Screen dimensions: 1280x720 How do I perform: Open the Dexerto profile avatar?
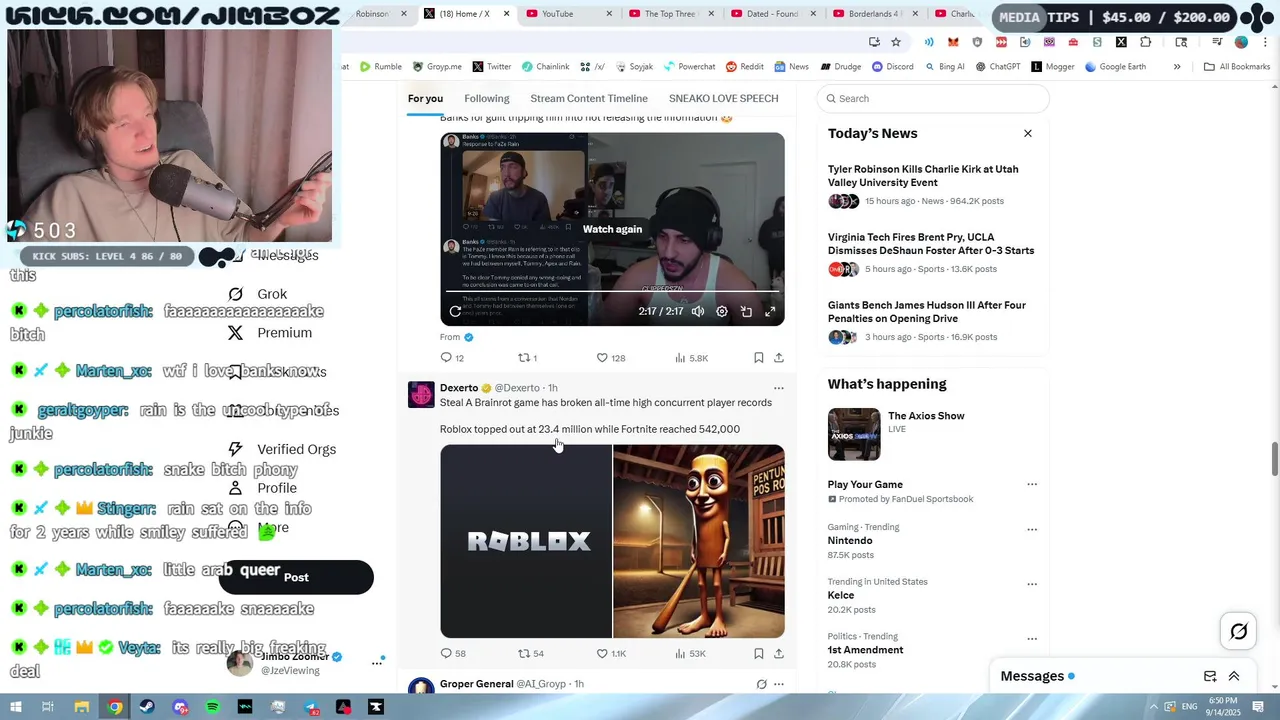(x=421, y=394)
